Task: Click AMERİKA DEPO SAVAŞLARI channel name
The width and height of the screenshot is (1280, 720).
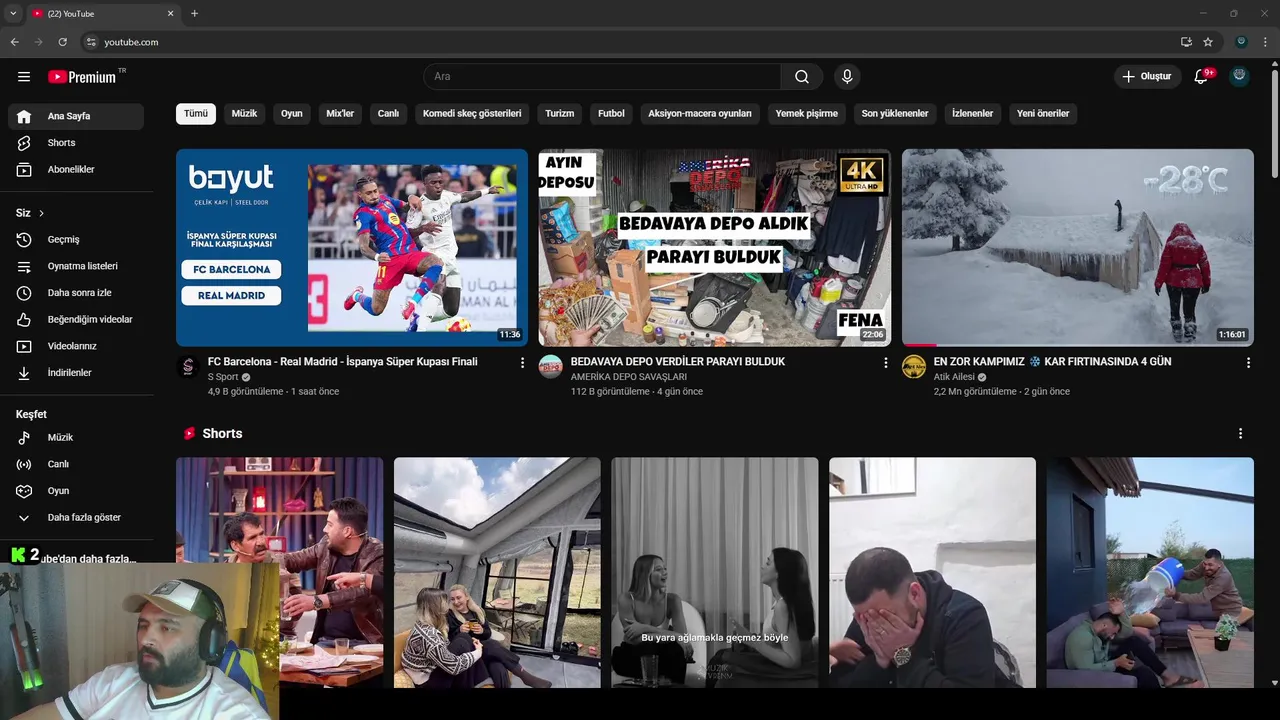Action: pos(629,377)
